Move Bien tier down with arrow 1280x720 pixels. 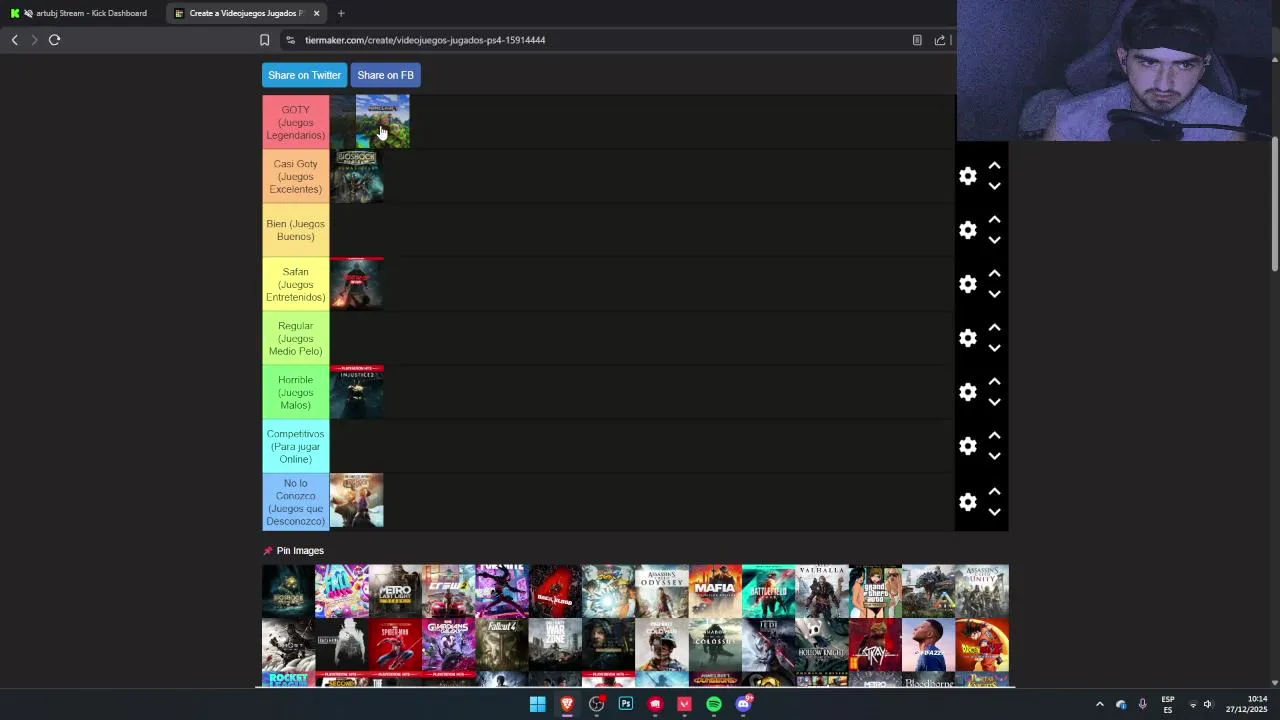click(994, 240)
